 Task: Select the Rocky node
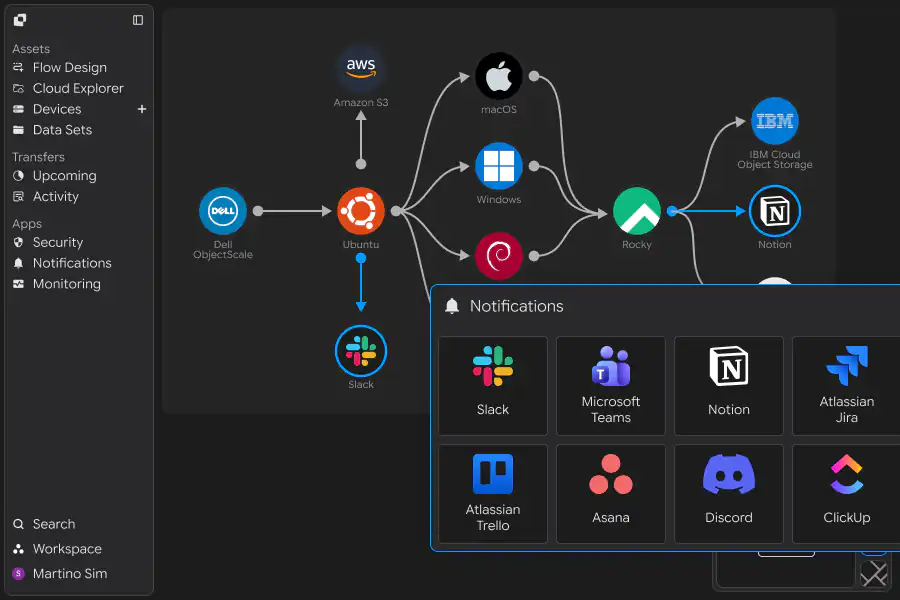(637, 211)
